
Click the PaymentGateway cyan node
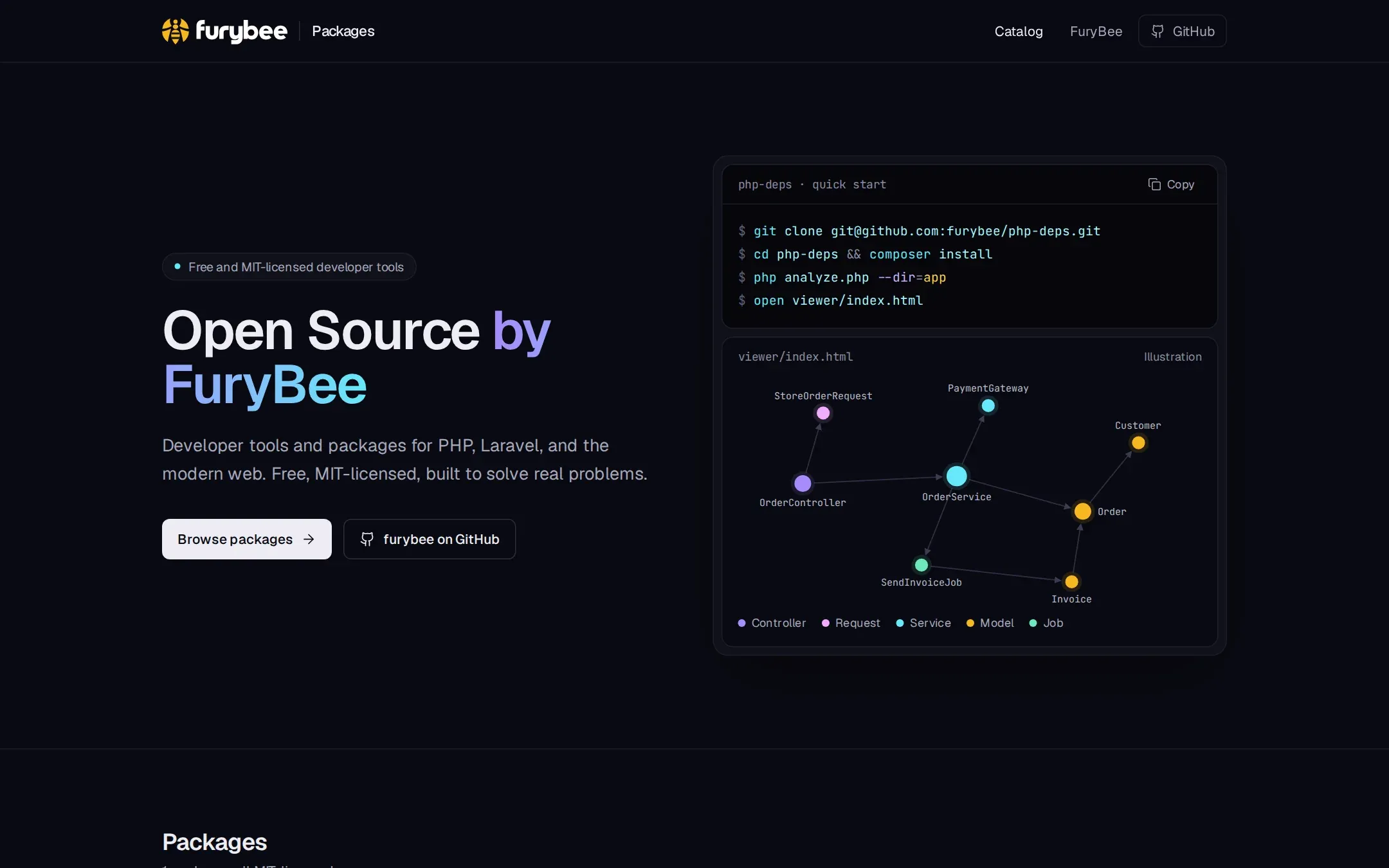point(988,406)
